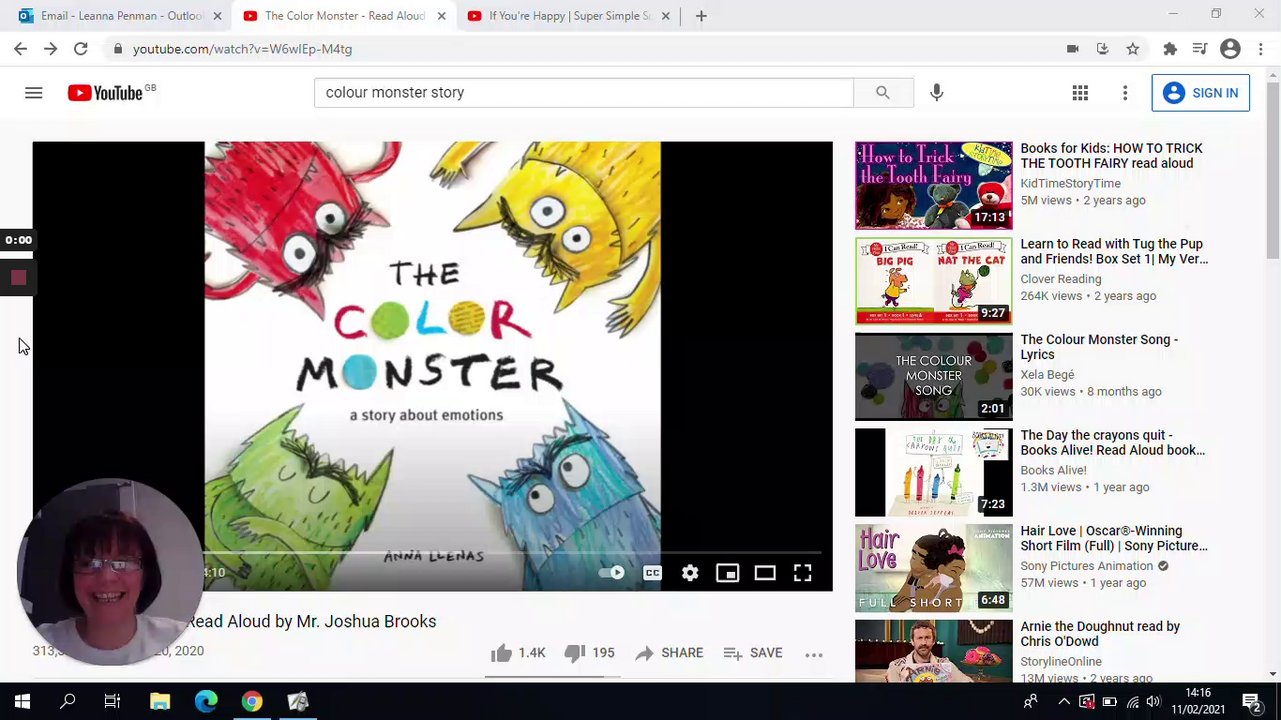This screenshot has height=720, width=1281.
Task: Show hidden system tray icons
Action: pyautogui.click(x=1064, y=702)
